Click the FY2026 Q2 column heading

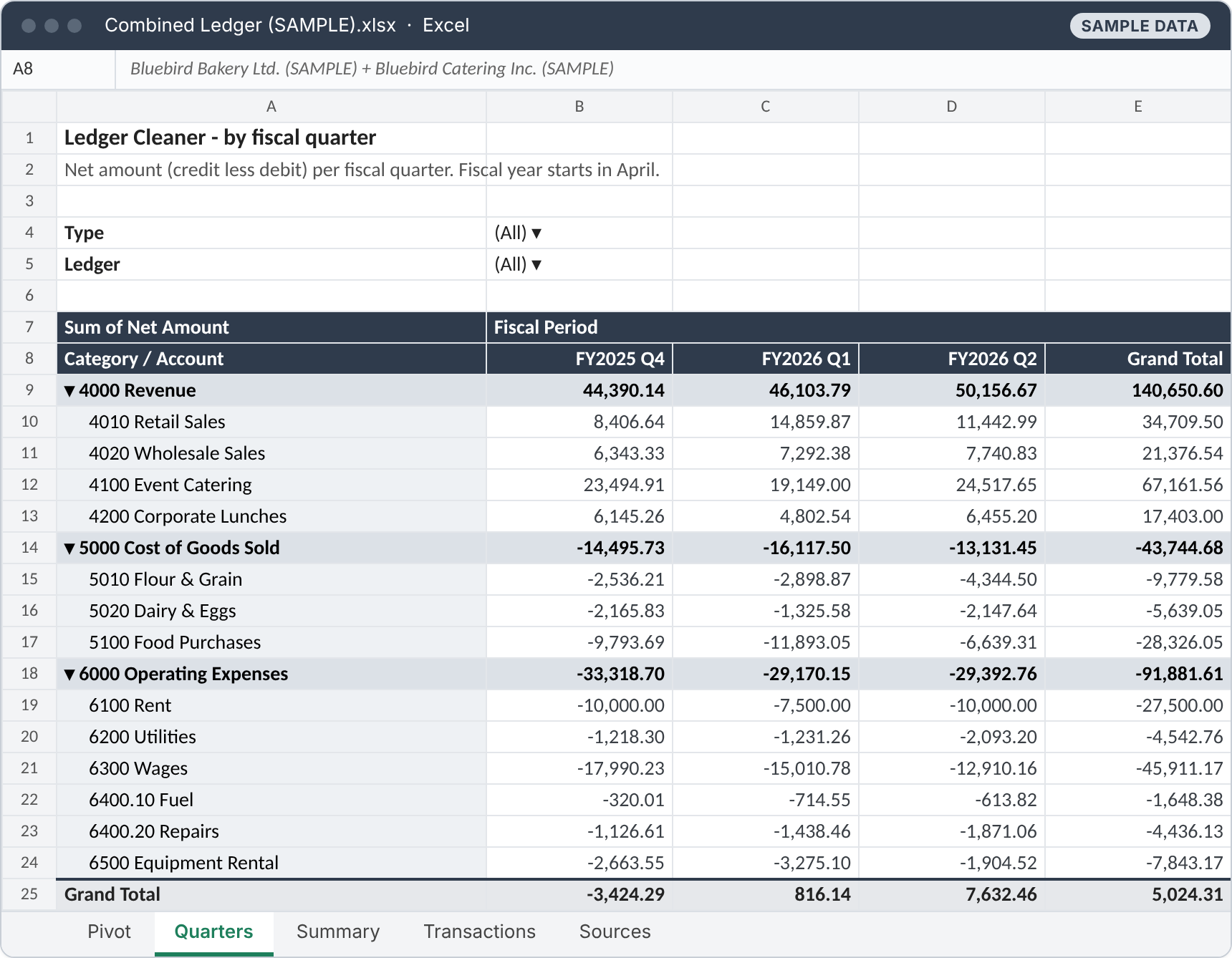tap(952, 359)
